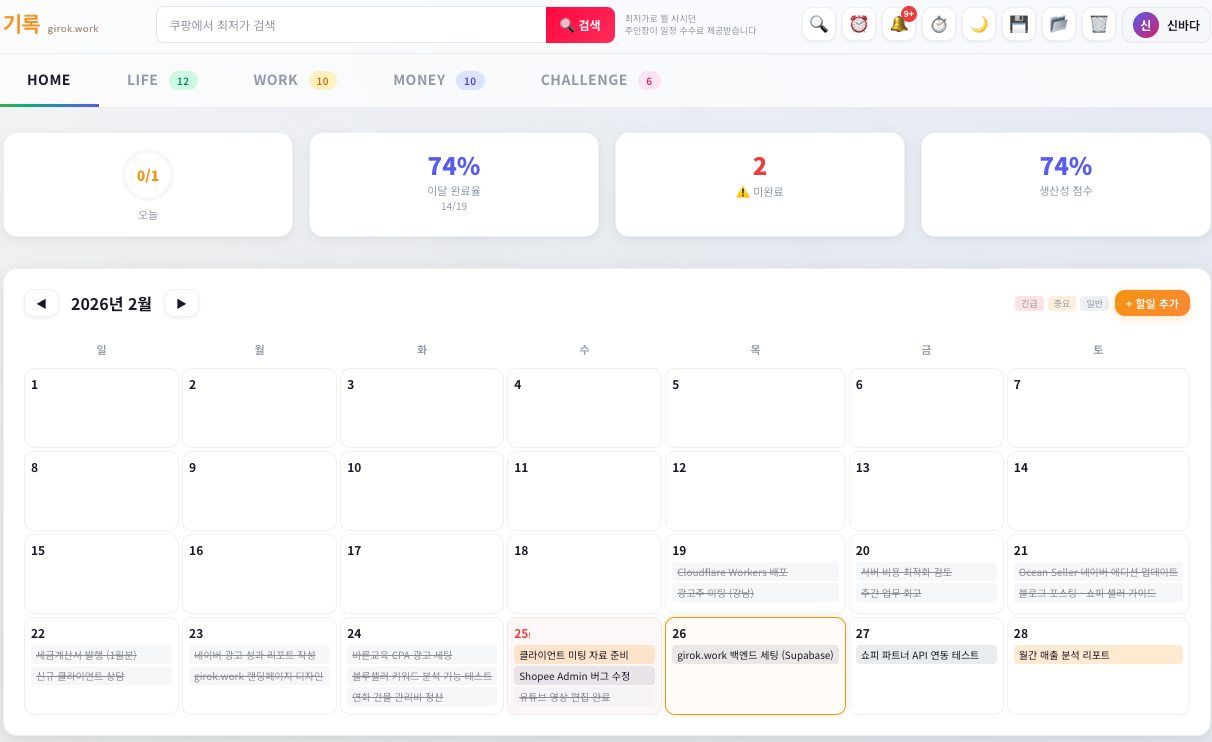This screenshot has height=742, width=1212.
Task: View notifications via the bell icon
Action: [x=899, y=24]
